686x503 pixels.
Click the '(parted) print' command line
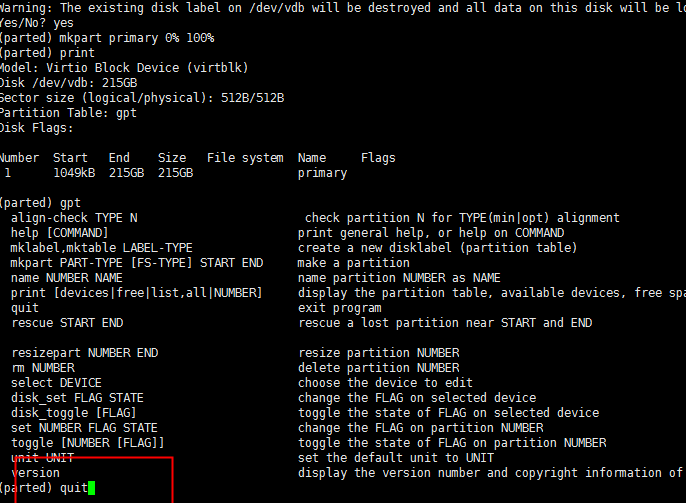tap(47, 53)
